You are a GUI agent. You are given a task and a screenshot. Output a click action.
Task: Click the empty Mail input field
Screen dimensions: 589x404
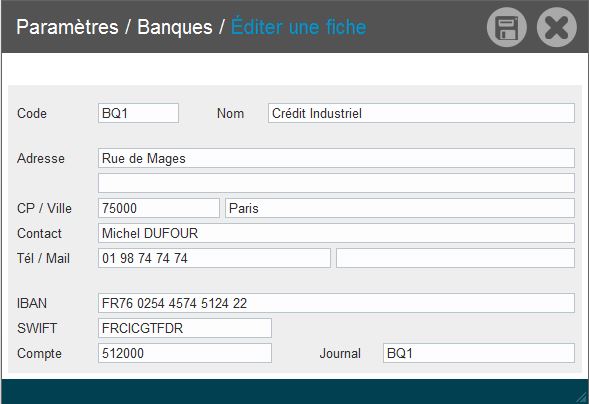pos(455,258)
